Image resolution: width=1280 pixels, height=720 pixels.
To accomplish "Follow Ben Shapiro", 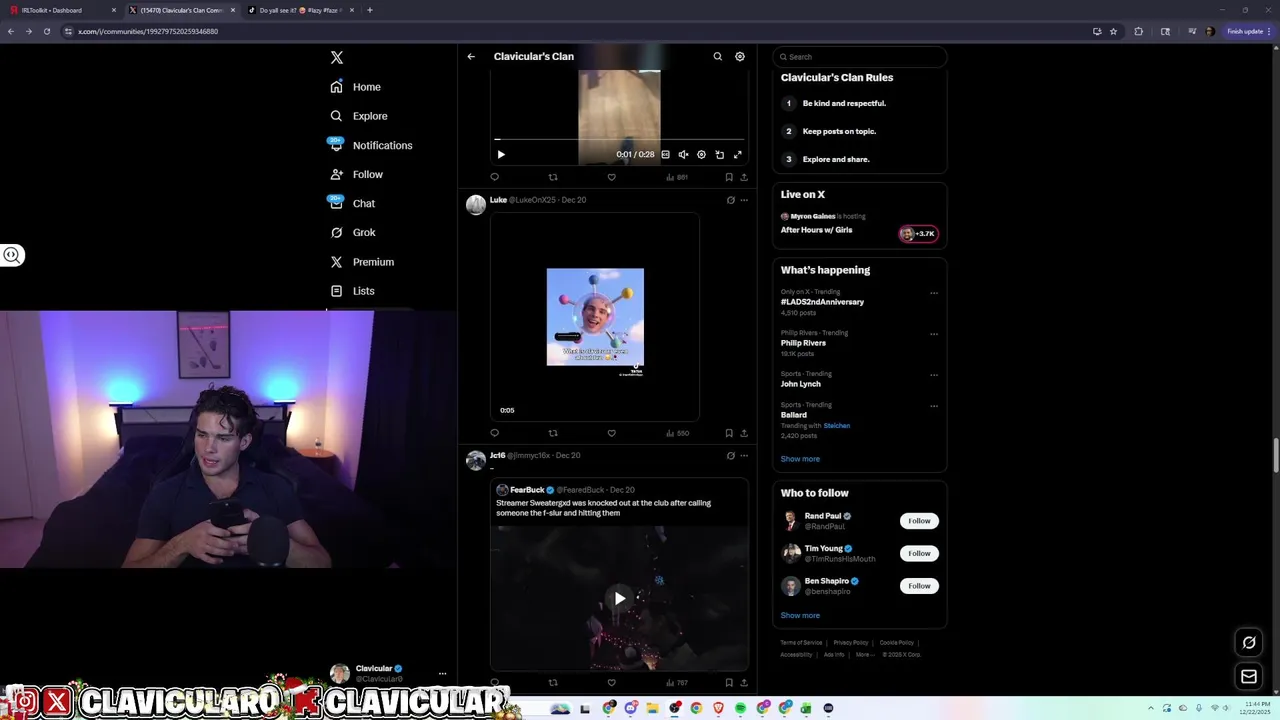I will (x=919, y=586).
